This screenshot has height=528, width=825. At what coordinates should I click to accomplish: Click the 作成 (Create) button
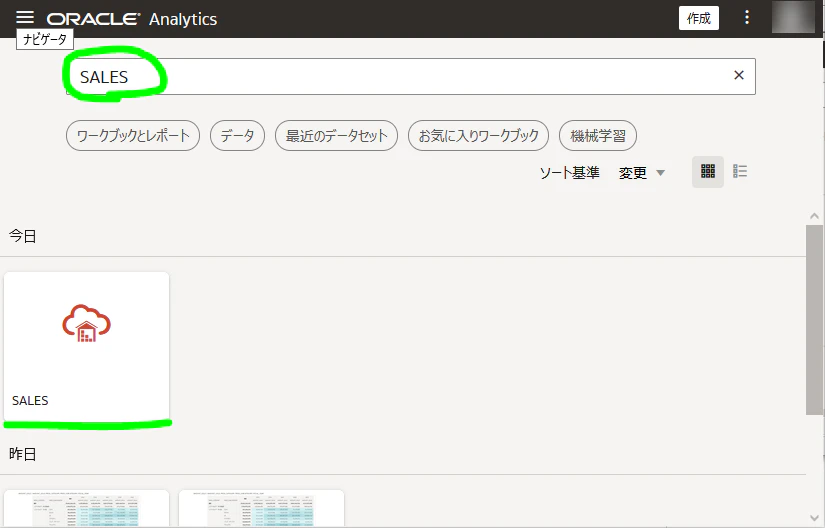tap(699, 18)
